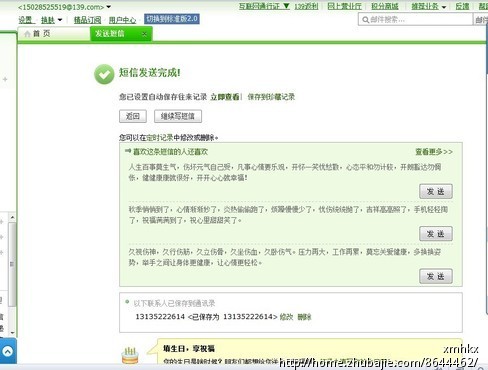Click the search magnifier icon

365,20
